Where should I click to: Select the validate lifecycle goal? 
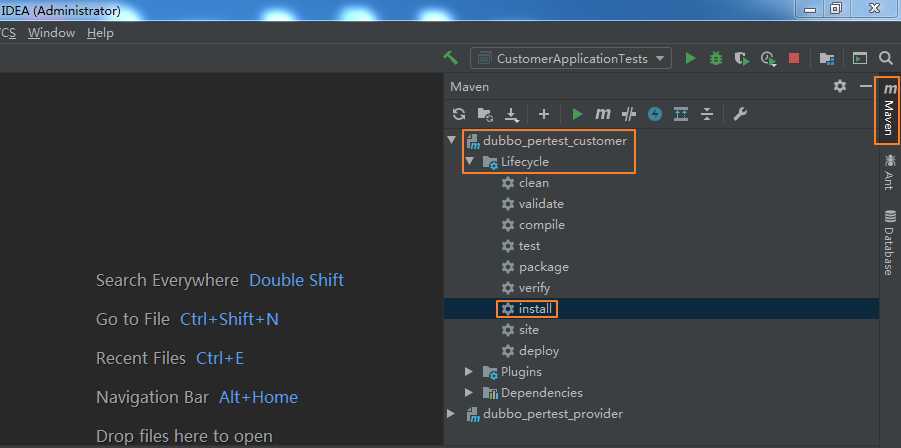click(x=541, y=204)
